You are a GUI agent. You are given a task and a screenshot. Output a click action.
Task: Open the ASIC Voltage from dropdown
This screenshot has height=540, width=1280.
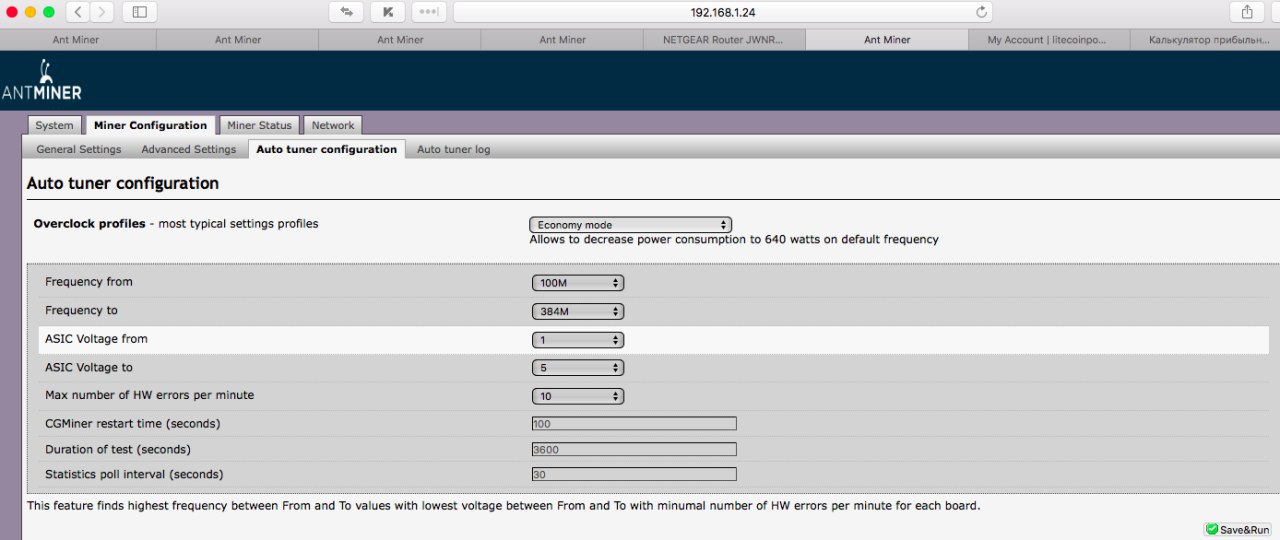578,340
